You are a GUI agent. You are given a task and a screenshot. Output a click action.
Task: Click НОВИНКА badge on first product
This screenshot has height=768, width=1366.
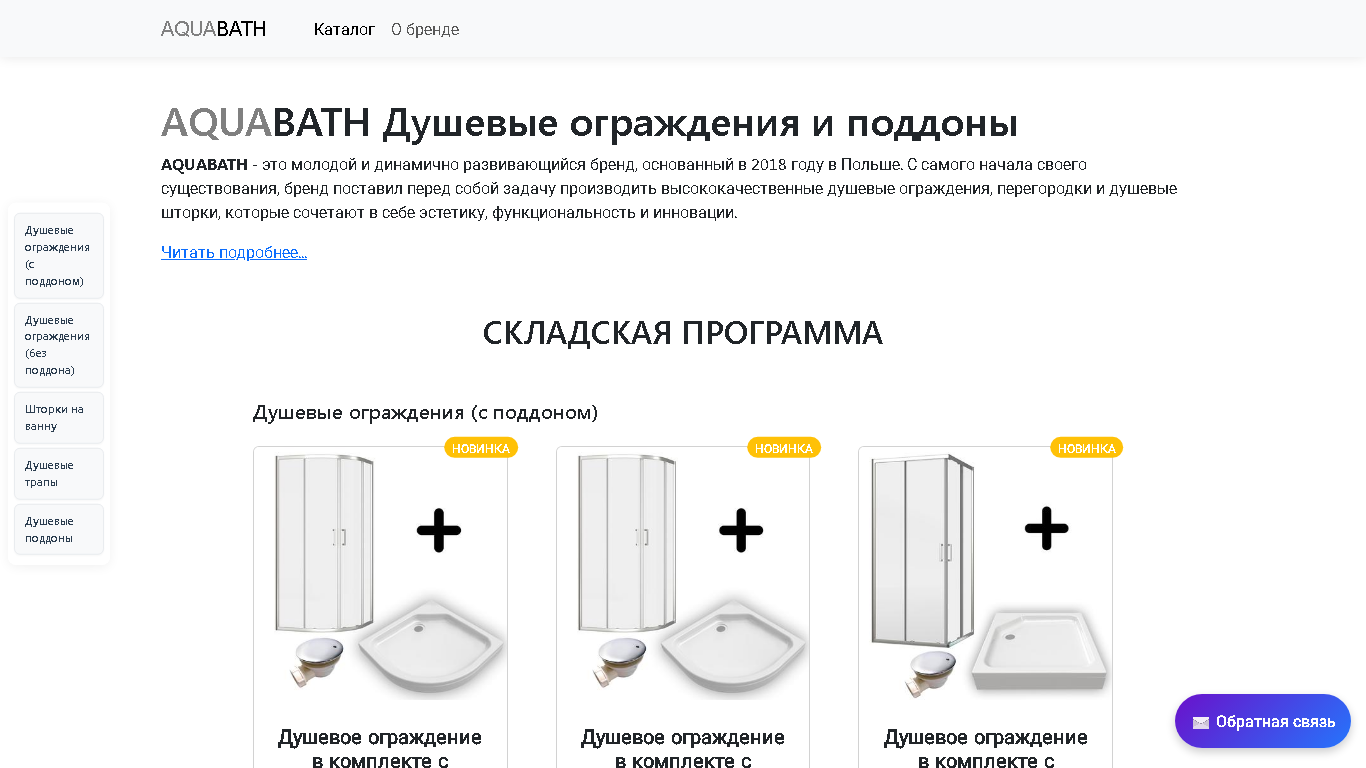pos(481,448)
